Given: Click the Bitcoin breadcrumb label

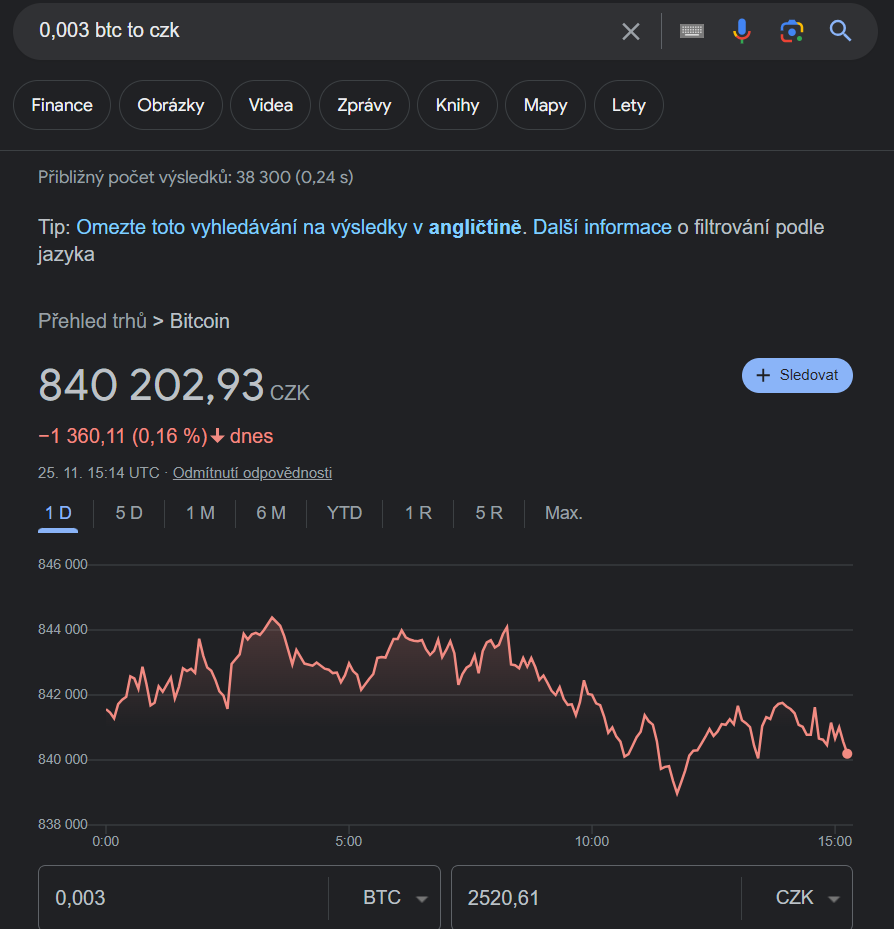Looking at the screenshot, I should click(200, 321).
